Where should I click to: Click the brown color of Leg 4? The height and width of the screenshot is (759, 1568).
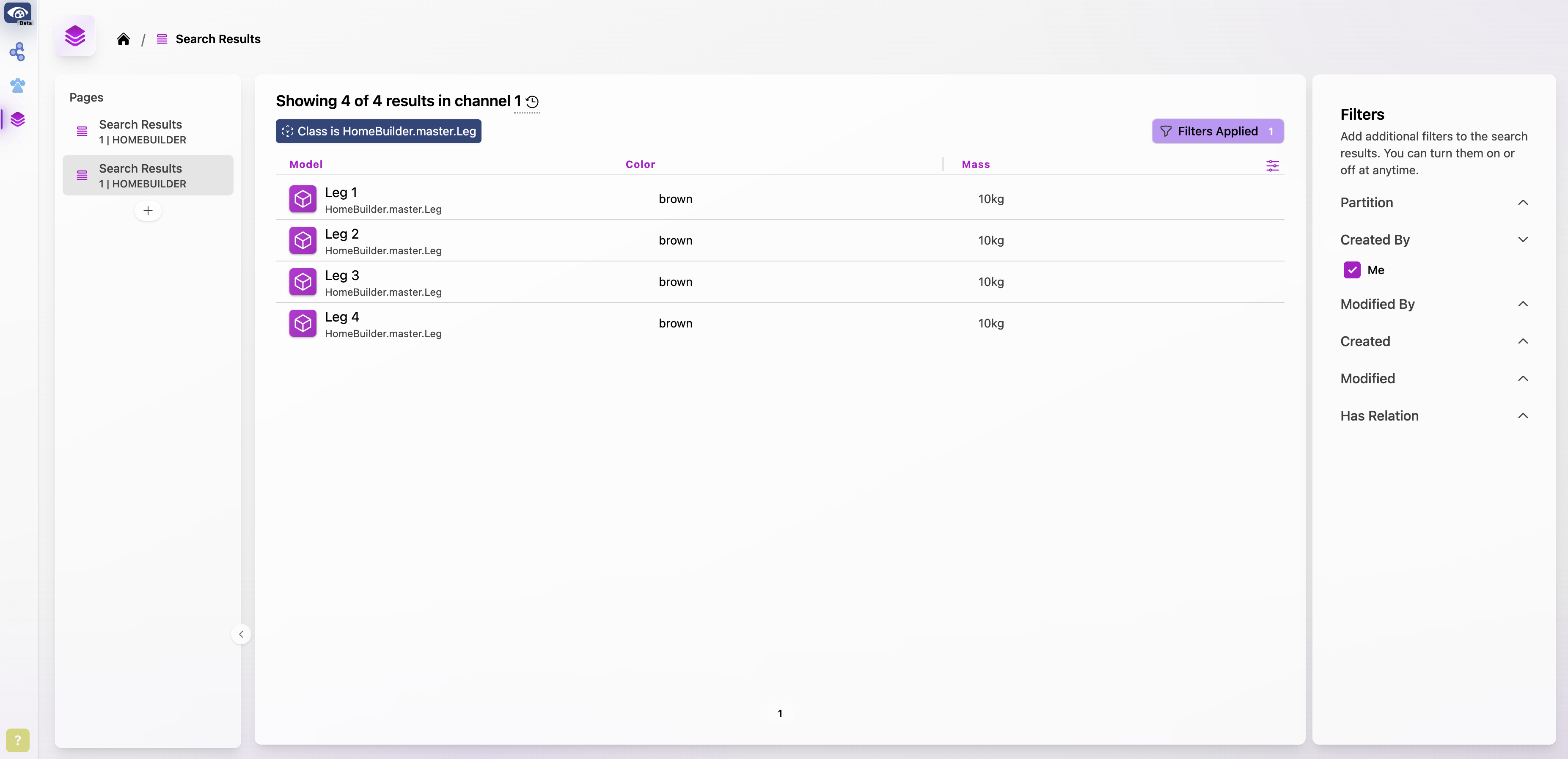[x=675, y=323]
